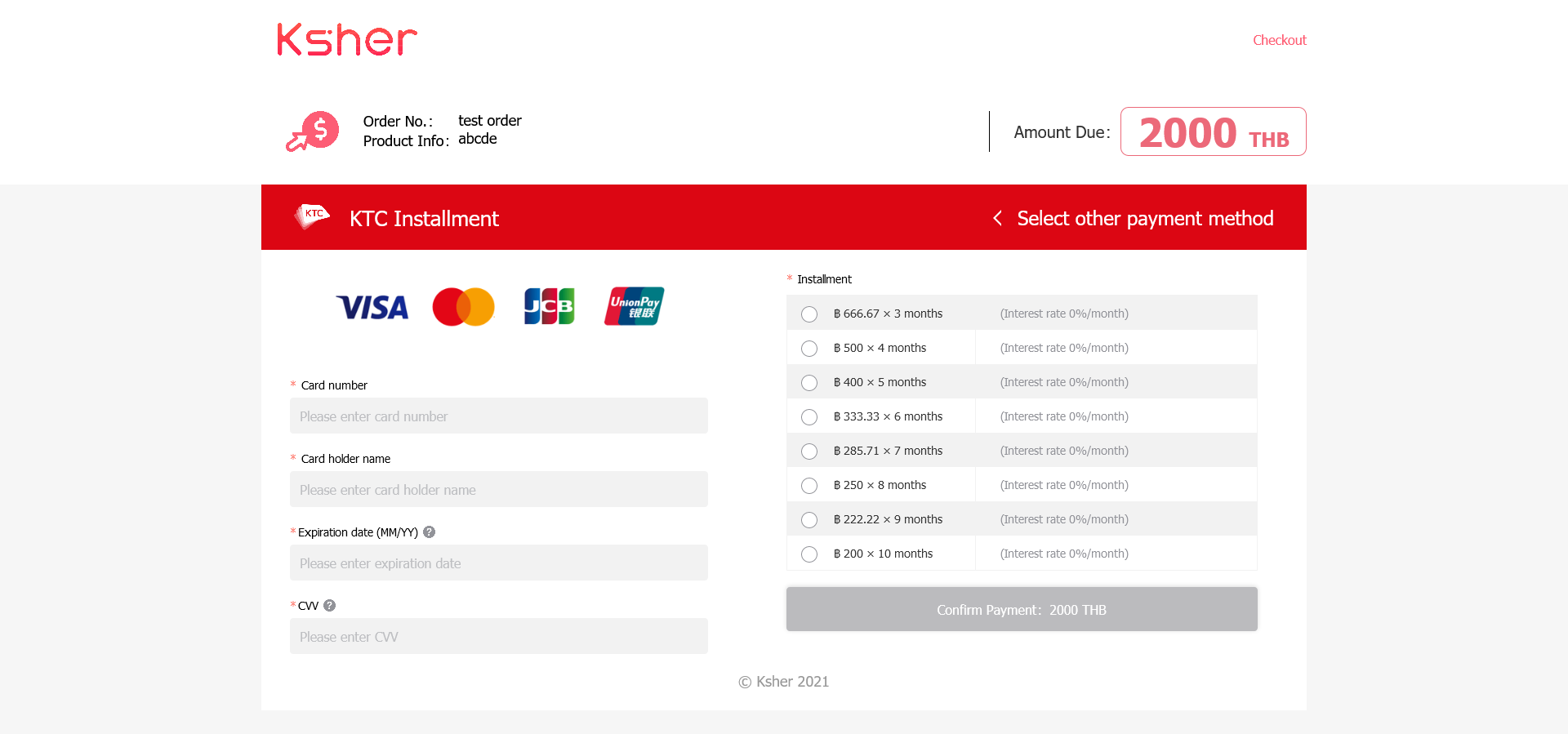Click the KTC card logo icon
Screen dimensions: 1568x734
point(311,216)
